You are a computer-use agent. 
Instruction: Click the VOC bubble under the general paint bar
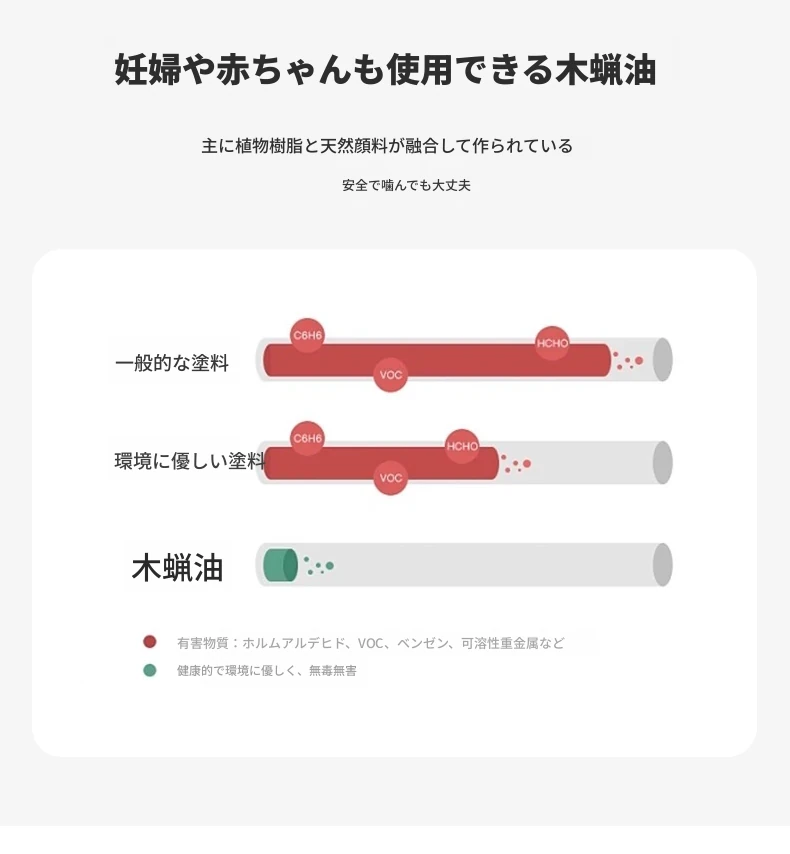point(391,376)
